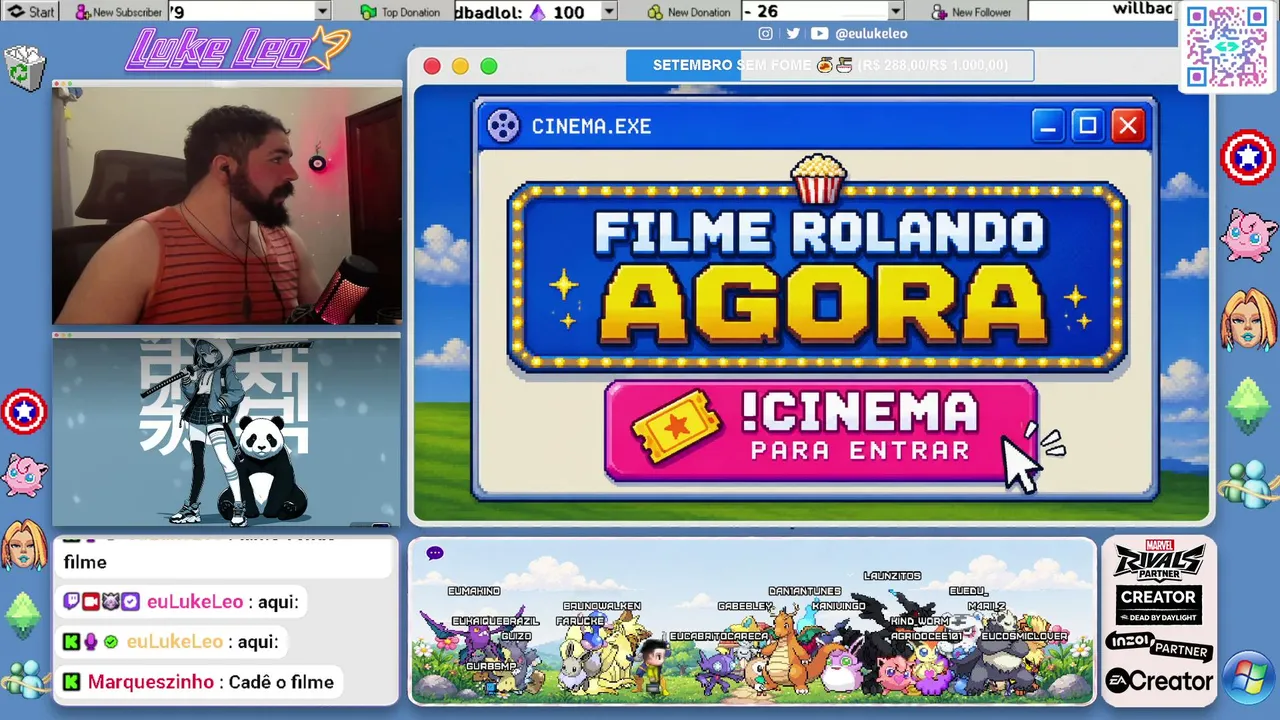Click the EUMAKINO name label
1280x720 pixels.
tap(474, 591)
